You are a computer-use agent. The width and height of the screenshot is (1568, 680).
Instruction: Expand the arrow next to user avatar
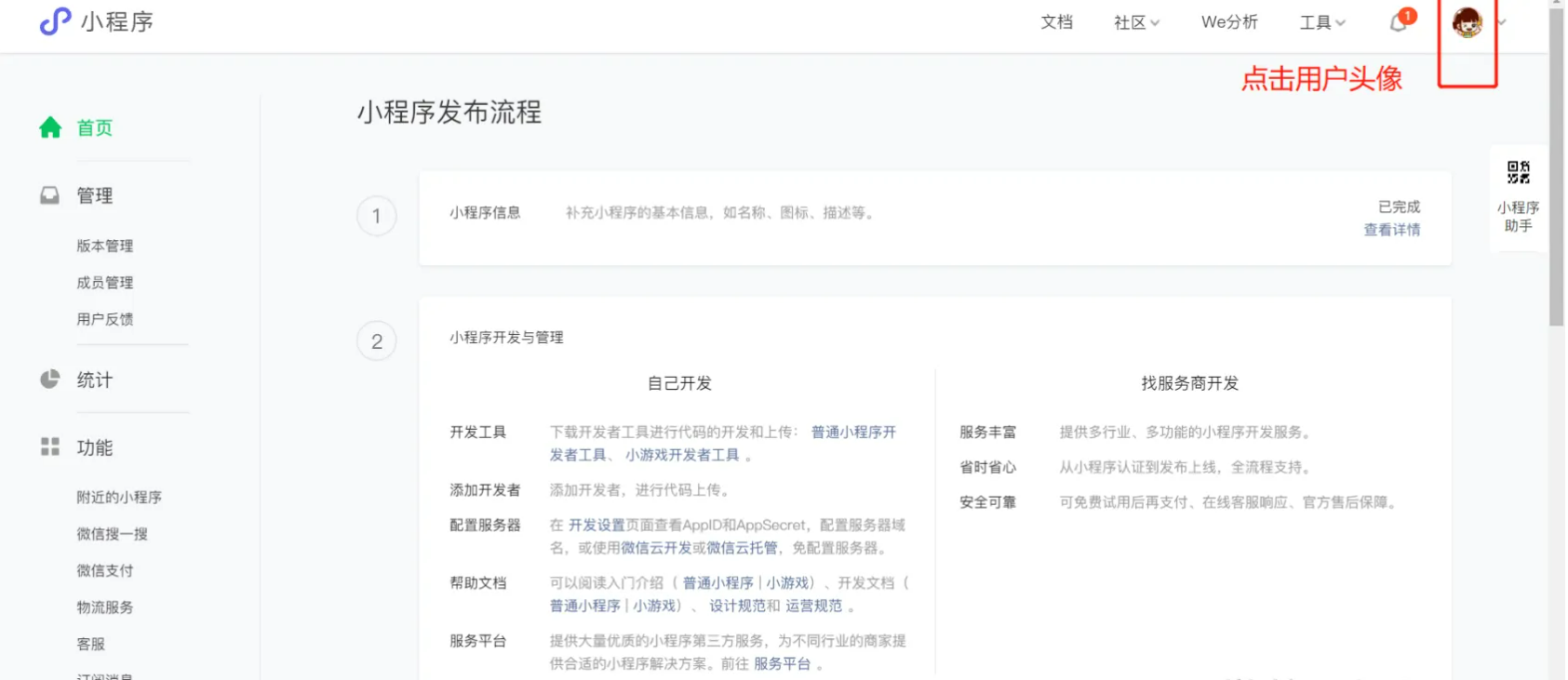(x=1501, y=22)
